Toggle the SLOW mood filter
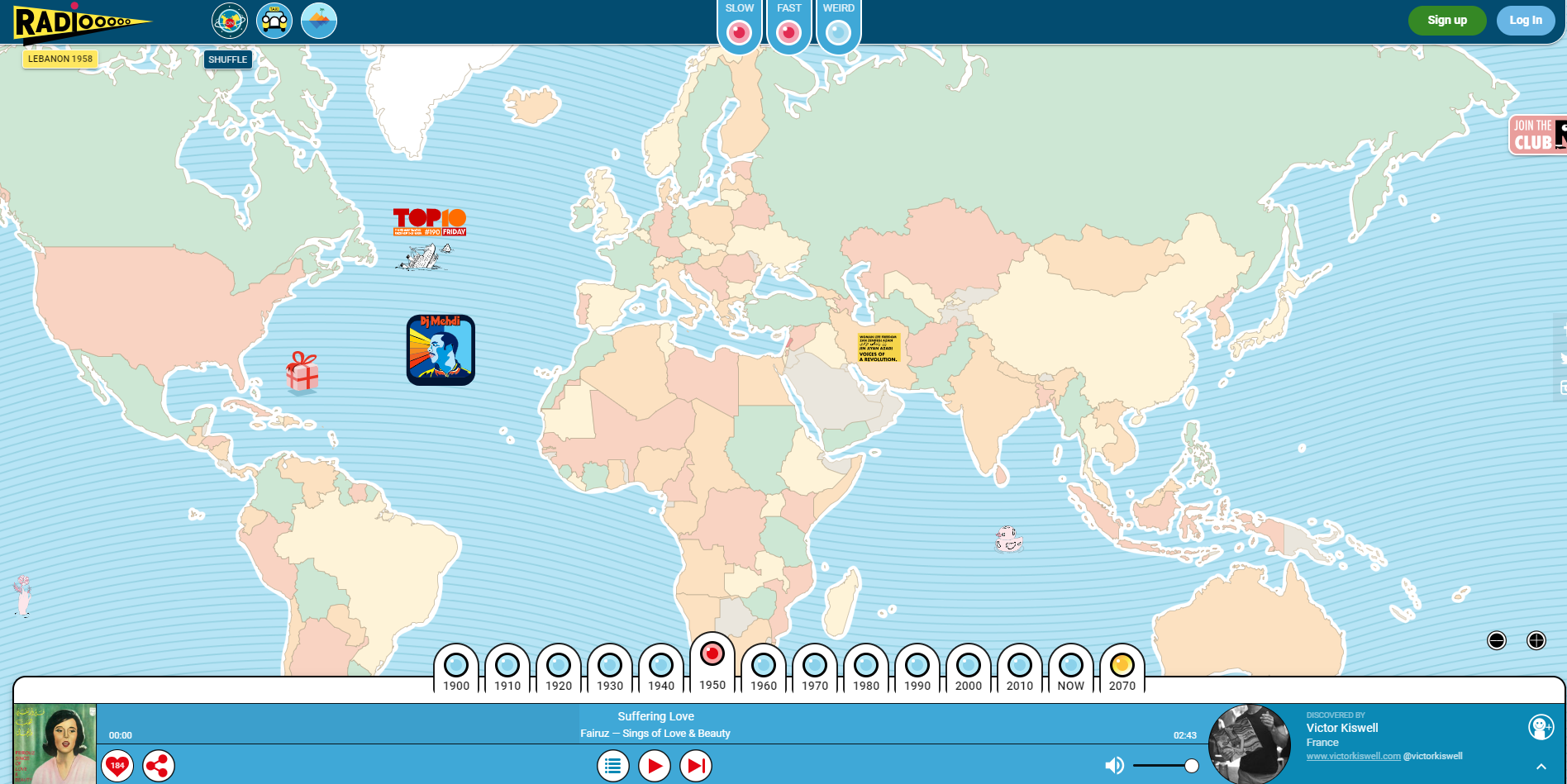 739,32
